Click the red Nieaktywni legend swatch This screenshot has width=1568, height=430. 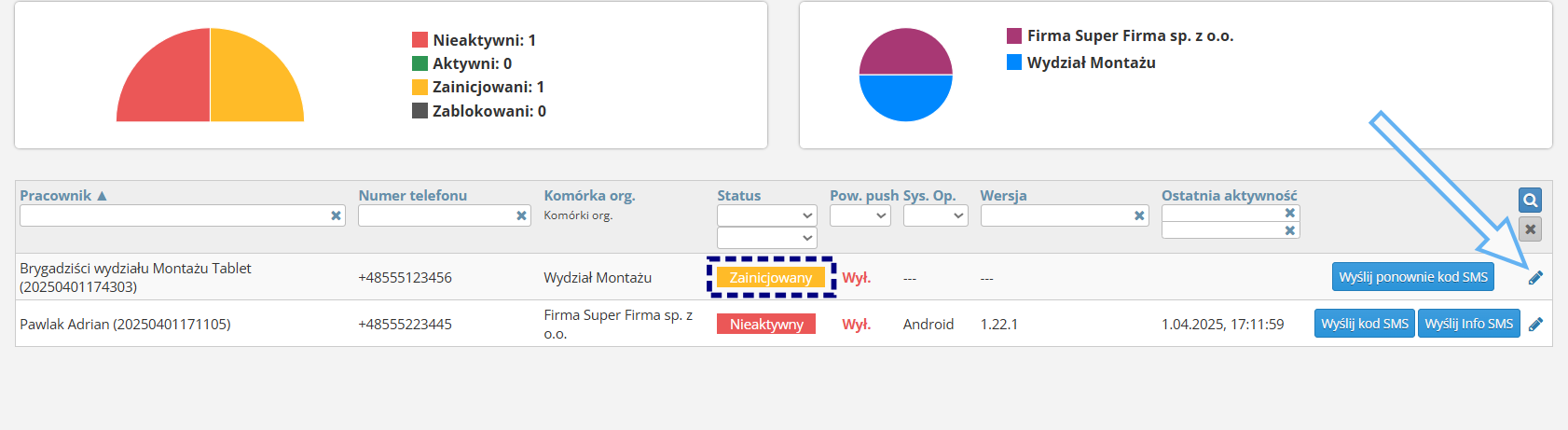[420, 40]
